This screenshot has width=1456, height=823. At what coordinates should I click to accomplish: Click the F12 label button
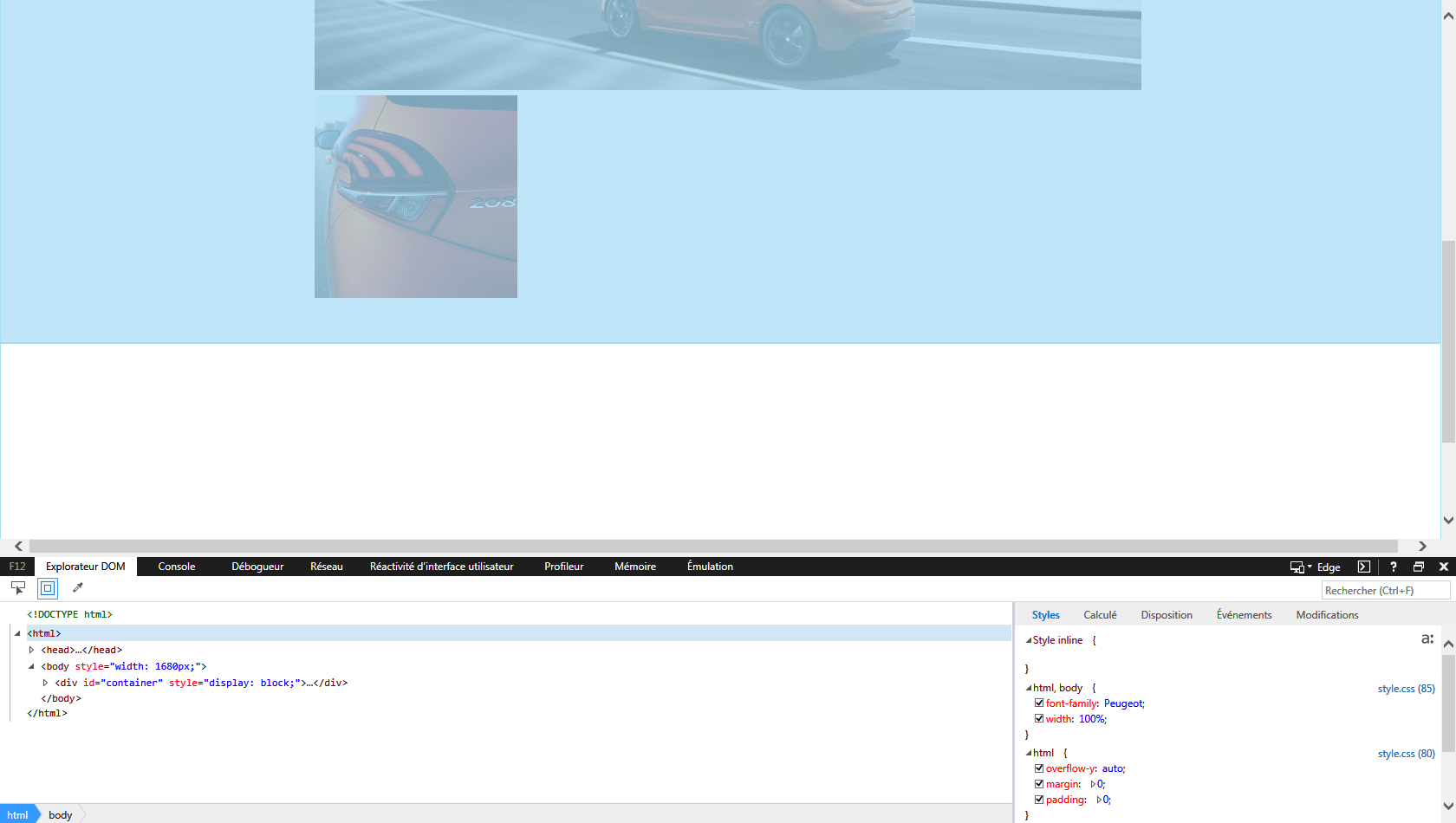[17, 567]
